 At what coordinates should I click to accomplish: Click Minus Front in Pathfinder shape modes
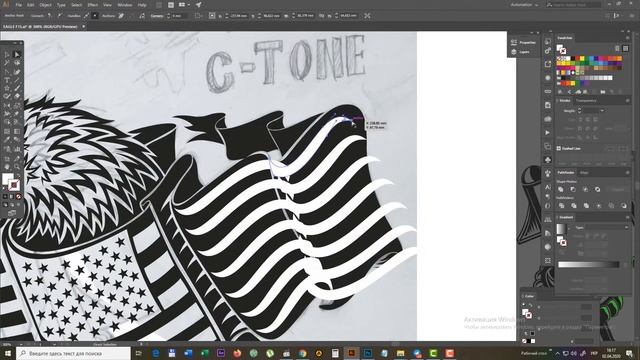pos(573,189)
